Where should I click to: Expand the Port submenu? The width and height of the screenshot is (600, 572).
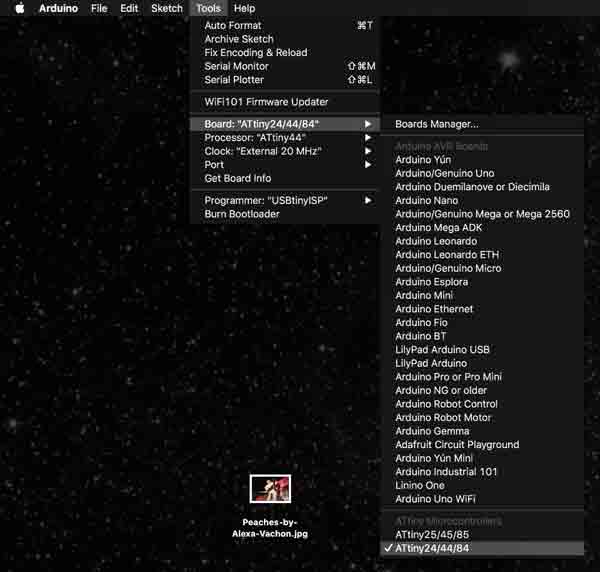tap(285, 165)
